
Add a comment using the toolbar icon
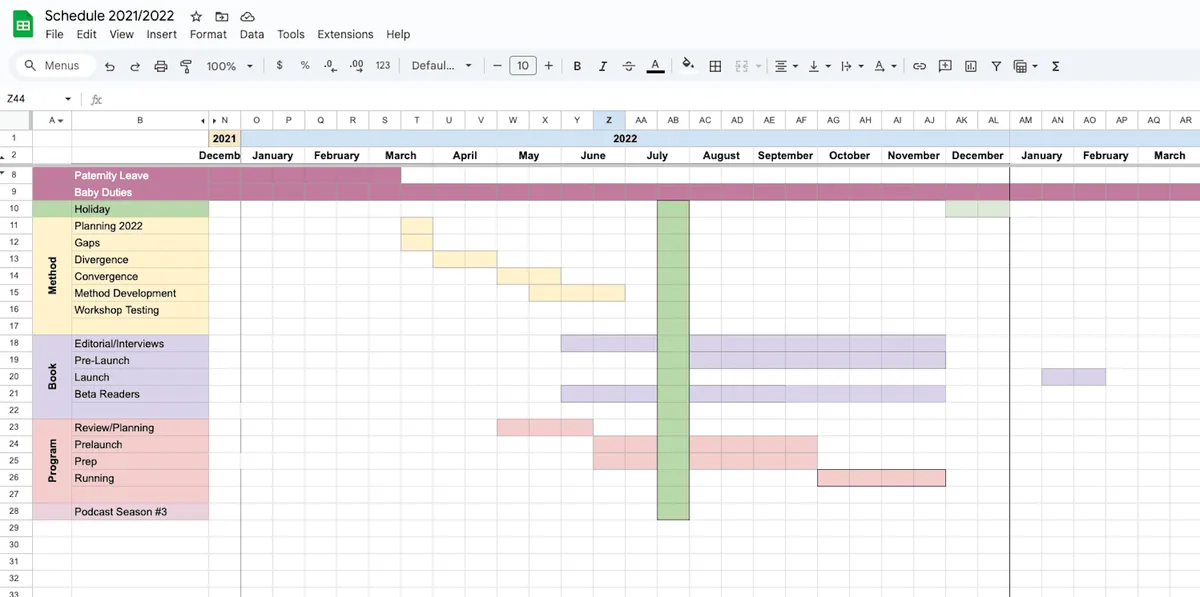point(945,66)
